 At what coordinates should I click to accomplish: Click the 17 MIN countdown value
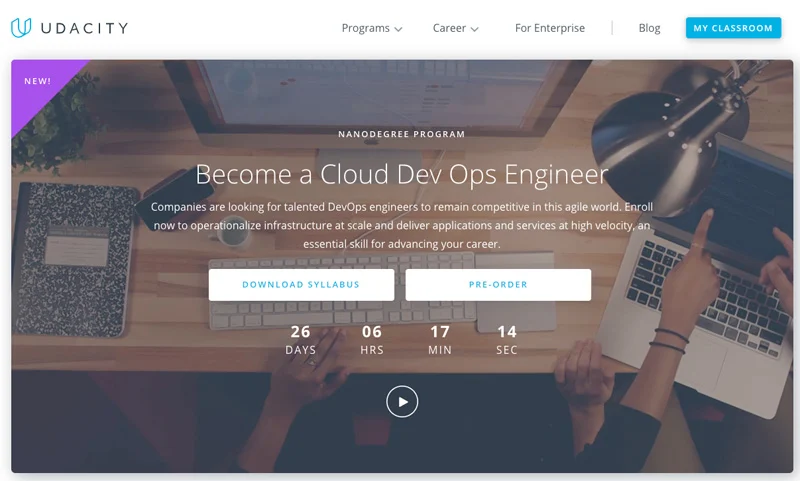pos(440,340)
